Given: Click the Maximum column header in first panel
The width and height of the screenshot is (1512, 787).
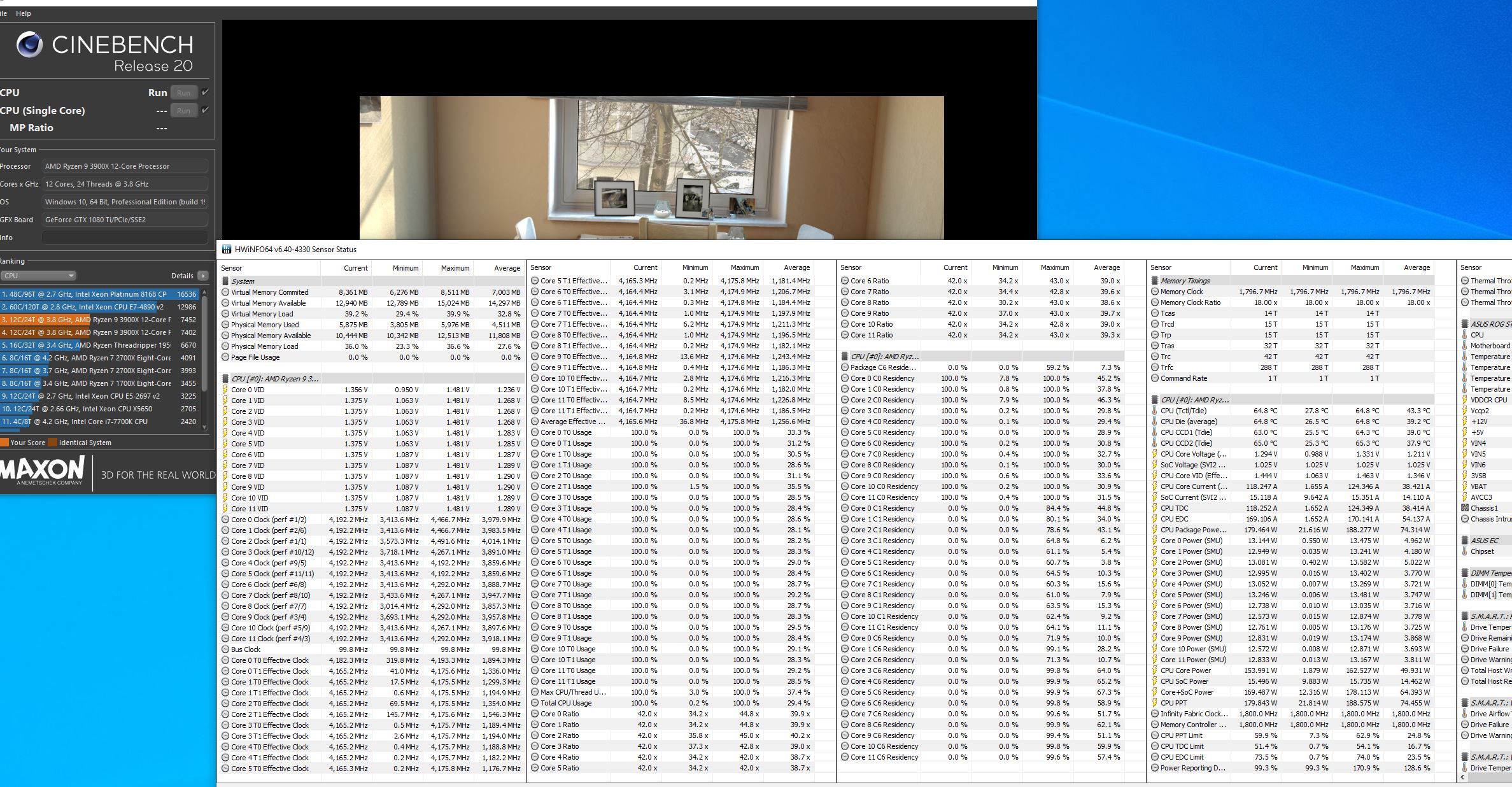Looking at the screenshot, I should 455,268.
